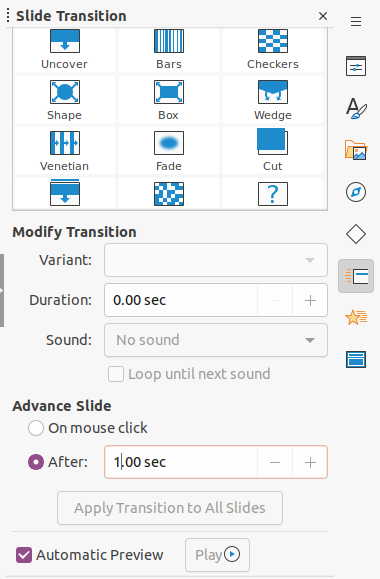Click the sidebar collapse handle on left edge

point(2,290)
